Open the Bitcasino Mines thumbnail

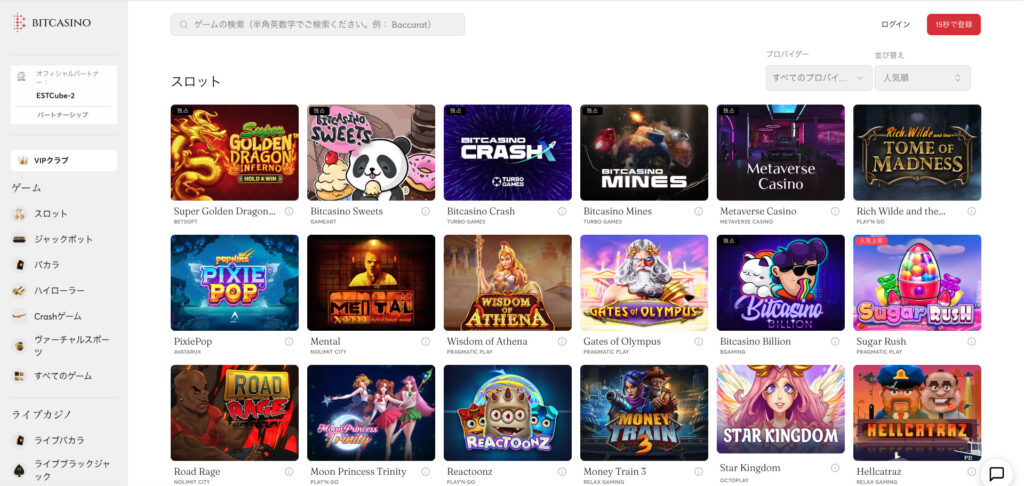644,152
